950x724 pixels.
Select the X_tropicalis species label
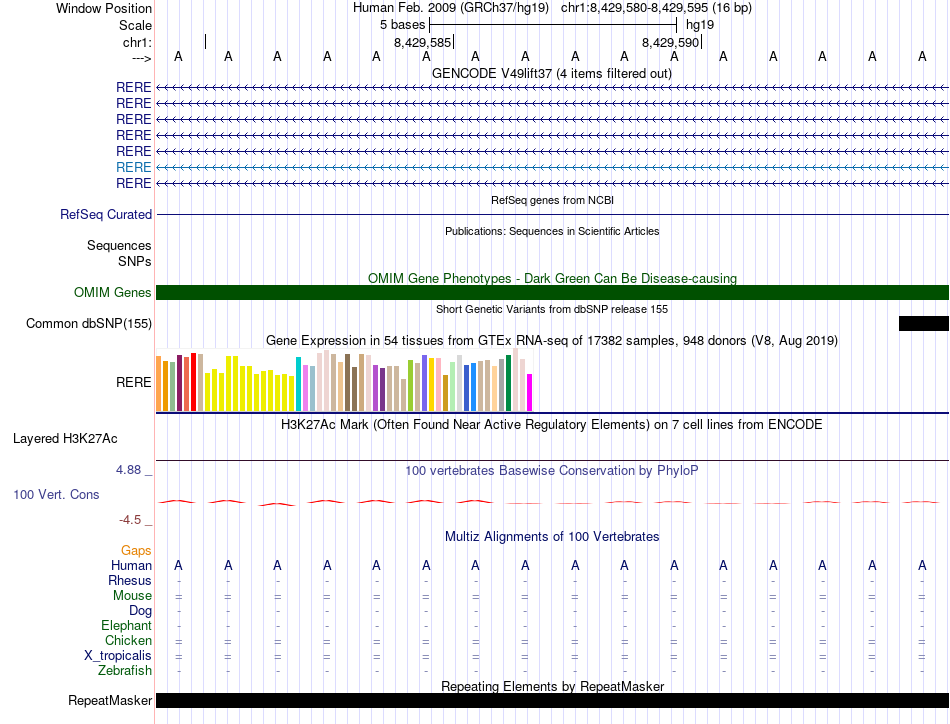point(118,656)
